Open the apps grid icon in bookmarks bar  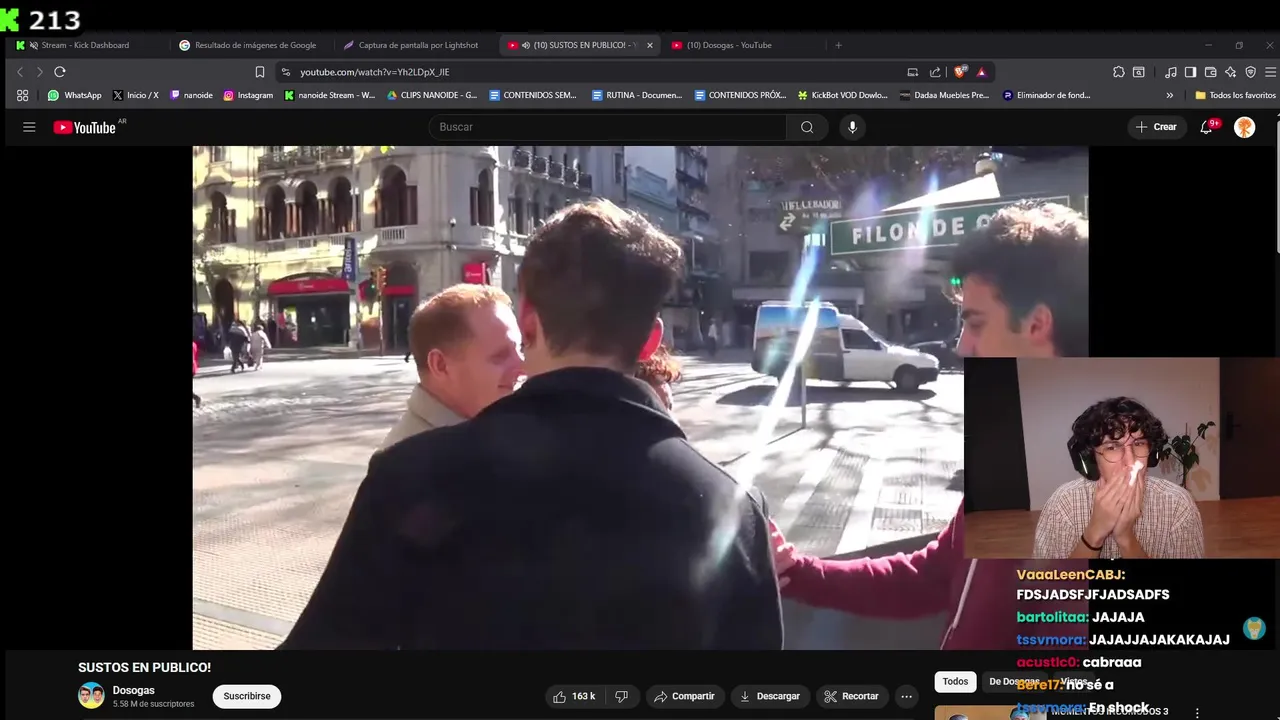(22, 95)
